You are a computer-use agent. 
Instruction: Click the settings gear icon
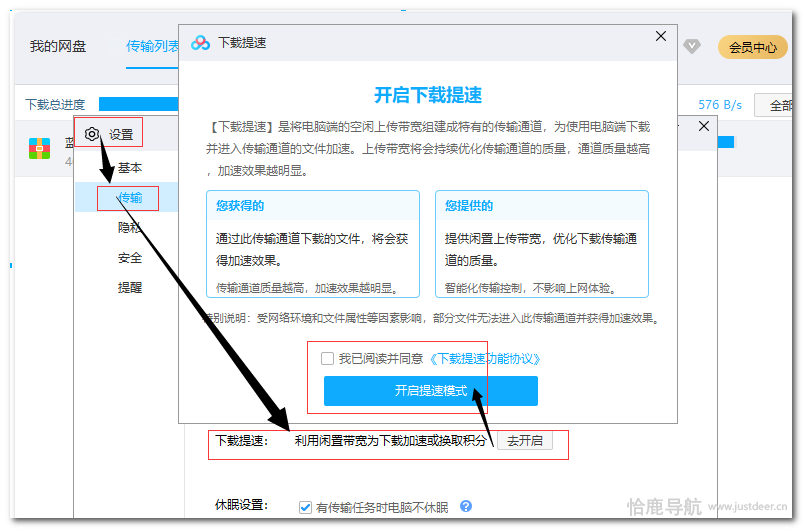[92, 134]
